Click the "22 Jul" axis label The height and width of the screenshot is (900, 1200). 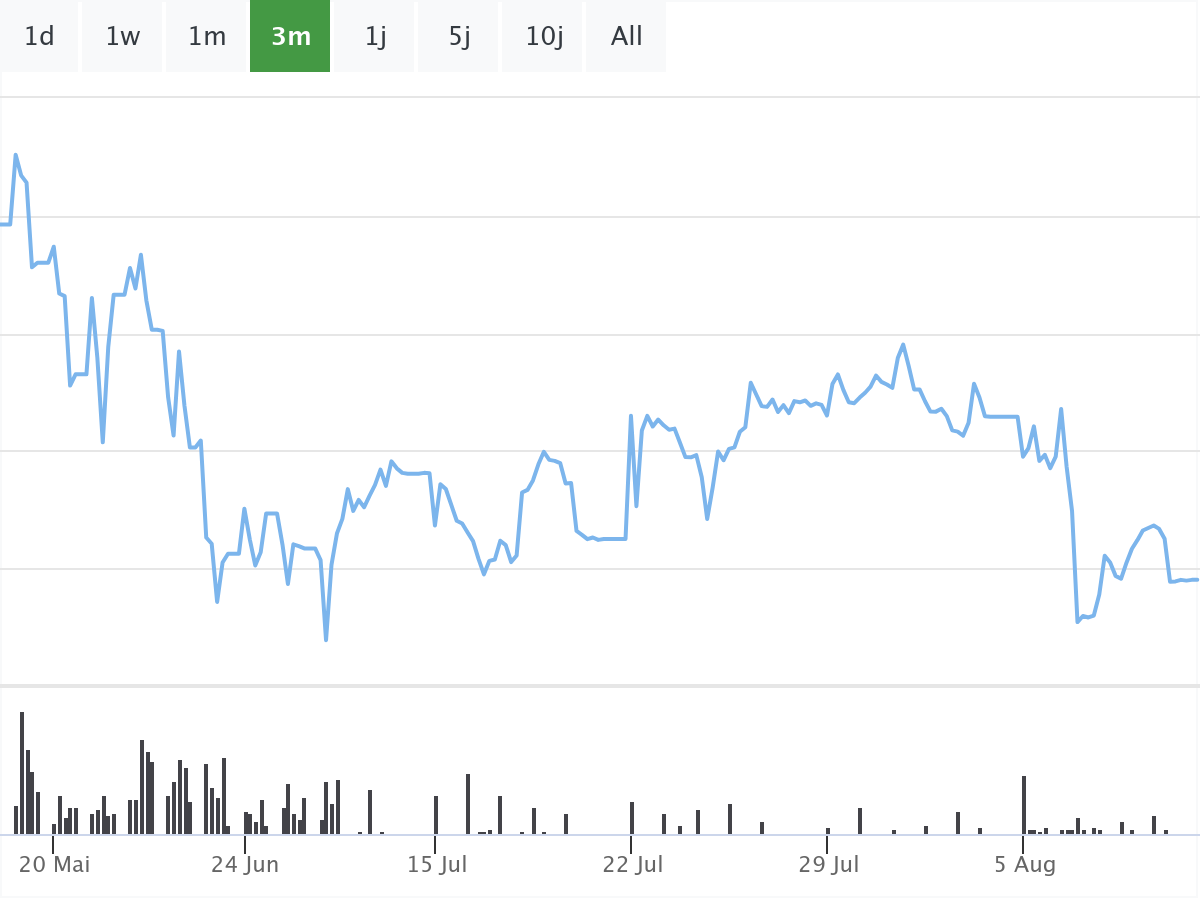[633, 865]
